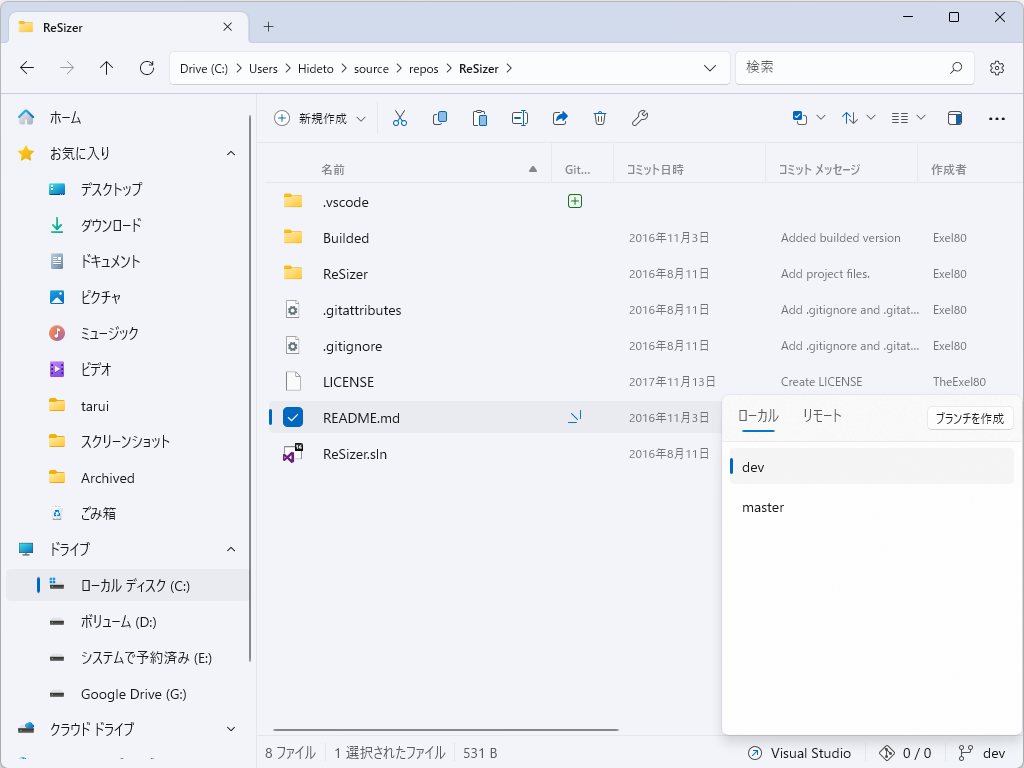
Task: Share README.md with the share icon
Action: [560, 118]
